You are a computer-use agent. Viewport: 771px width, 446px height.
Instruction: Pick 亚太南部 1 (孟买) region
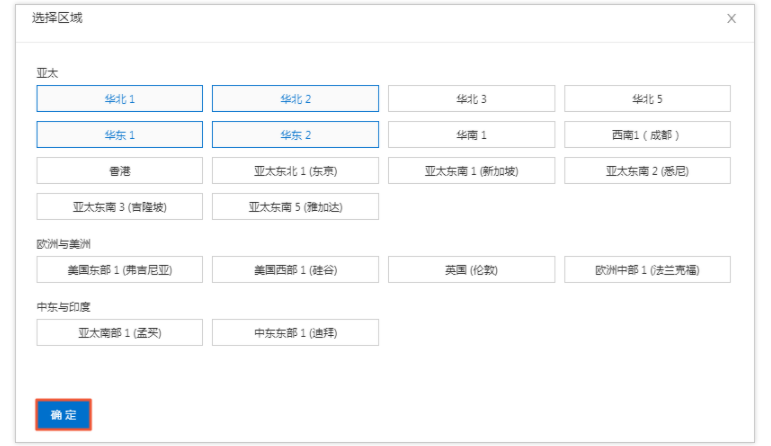[119, 332]
